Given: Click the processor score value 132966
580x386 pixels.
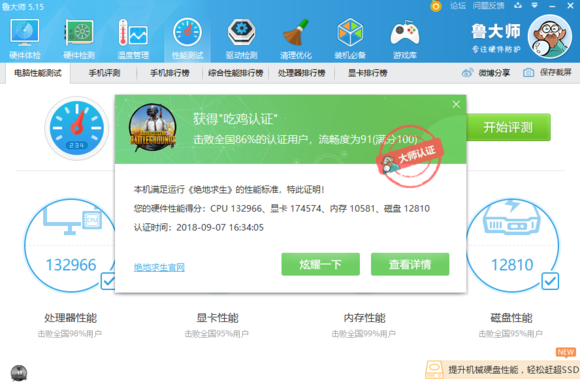Looking at the screenshot, I should [x=71, y=265].
